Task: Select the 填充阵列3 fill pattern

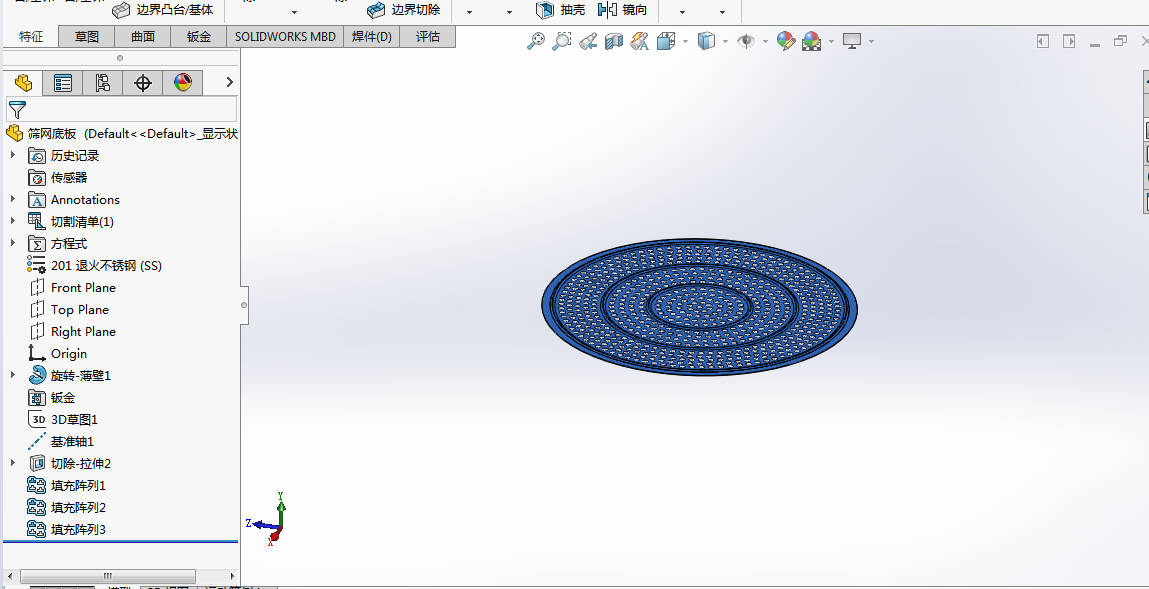Action: 67,529
